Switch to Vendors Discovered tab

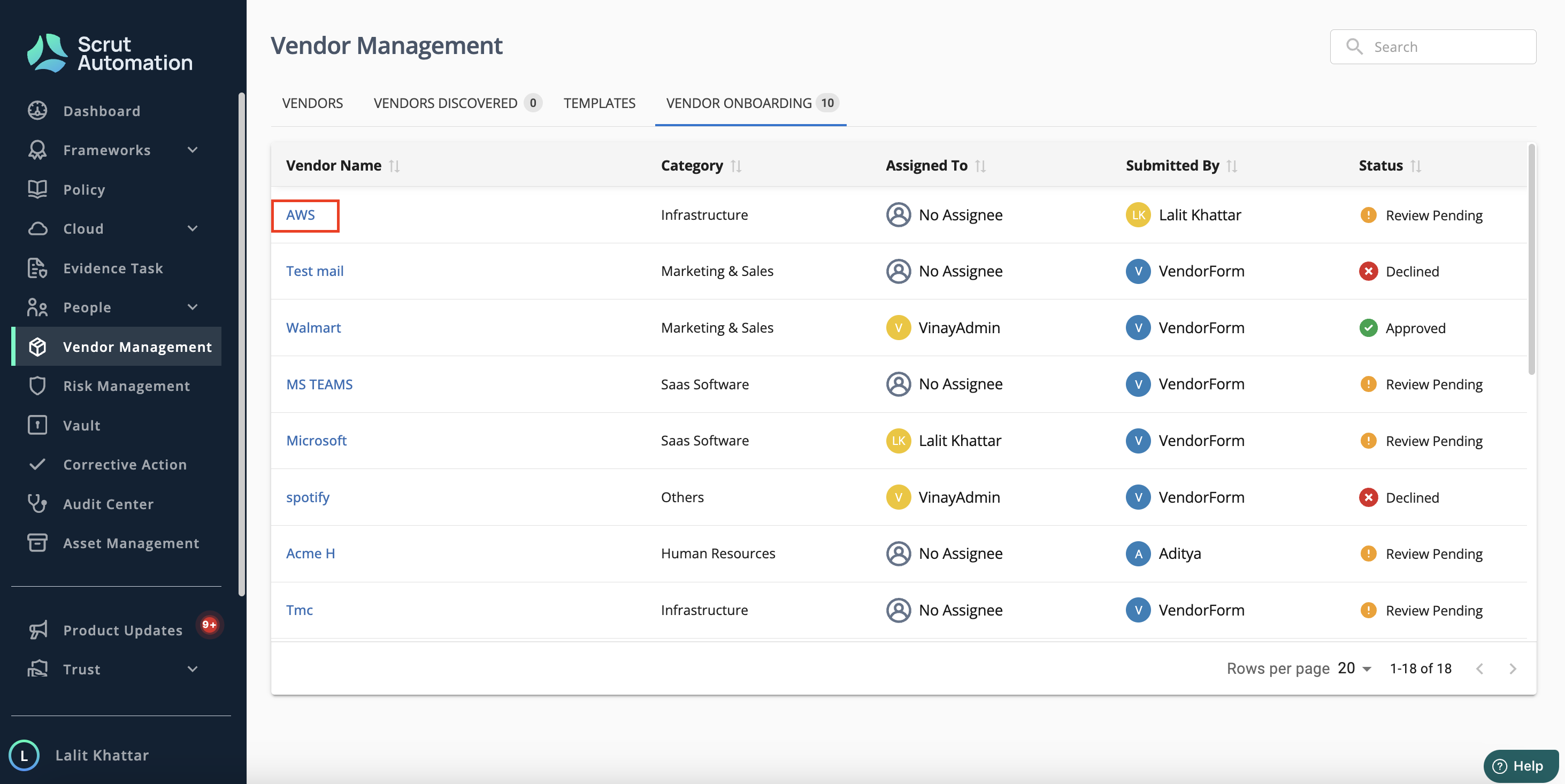pos(457,103)
